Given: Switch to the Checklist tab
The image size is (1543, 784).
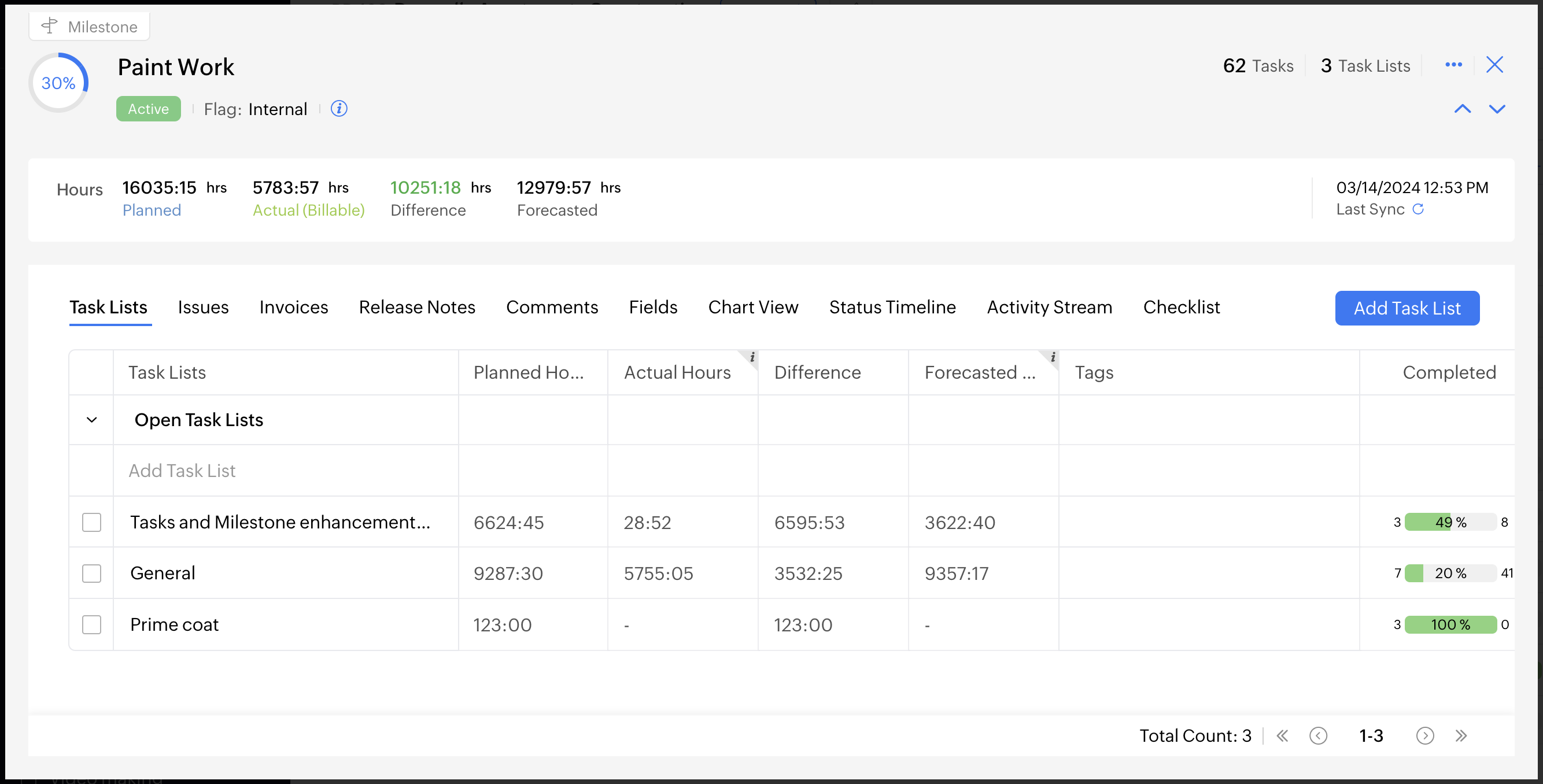Looking at the screenshot, I should 1181,307.
